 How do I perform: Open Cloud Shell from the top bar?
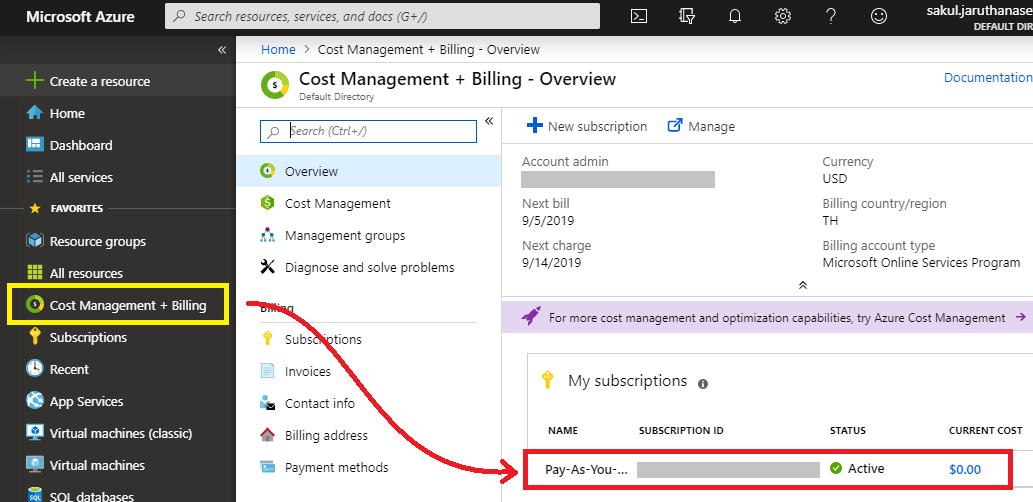point(638,16)
